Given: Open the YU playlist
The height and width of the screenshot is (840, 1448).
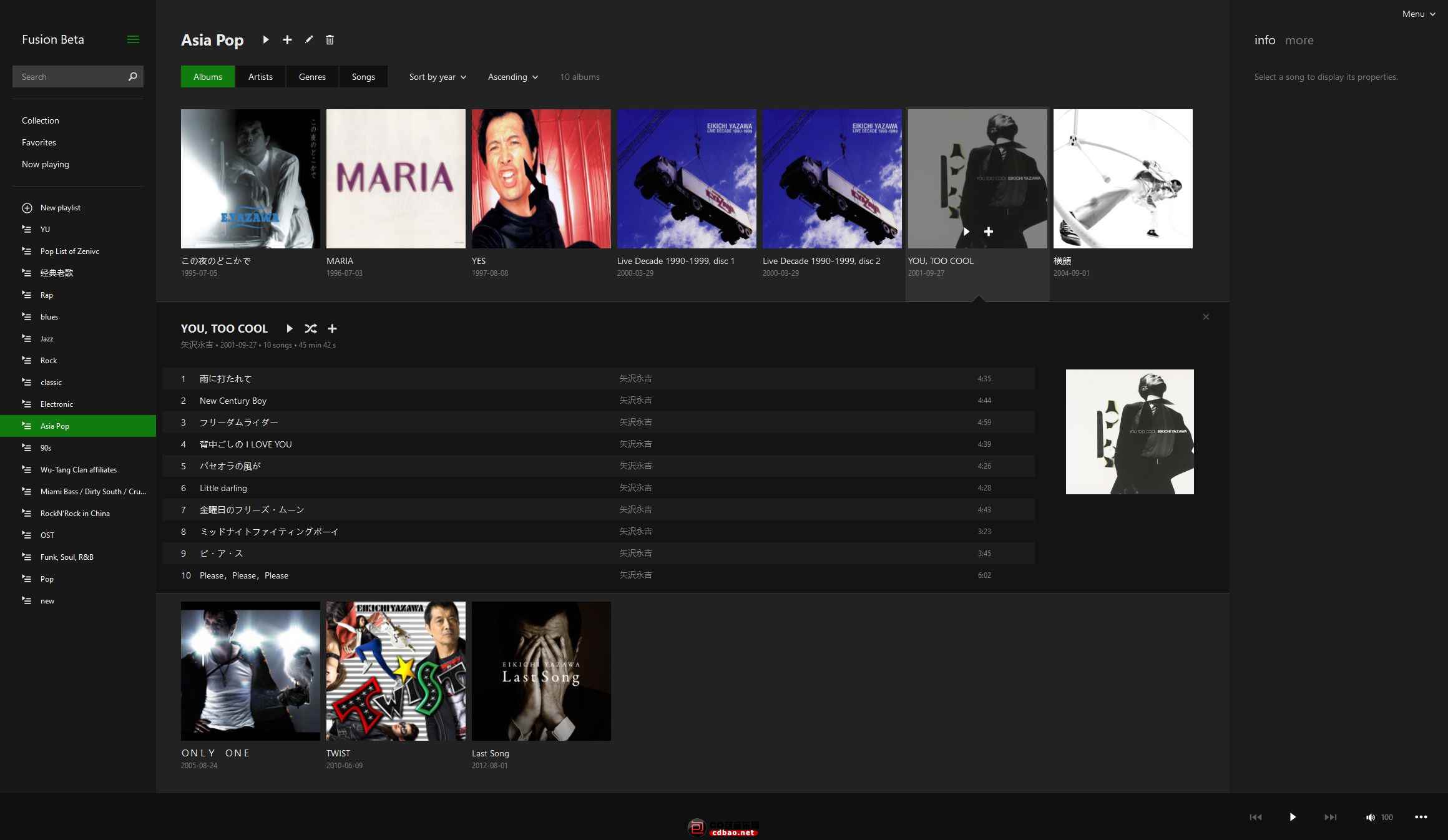Looking at the screenshot, I should 78,230.
